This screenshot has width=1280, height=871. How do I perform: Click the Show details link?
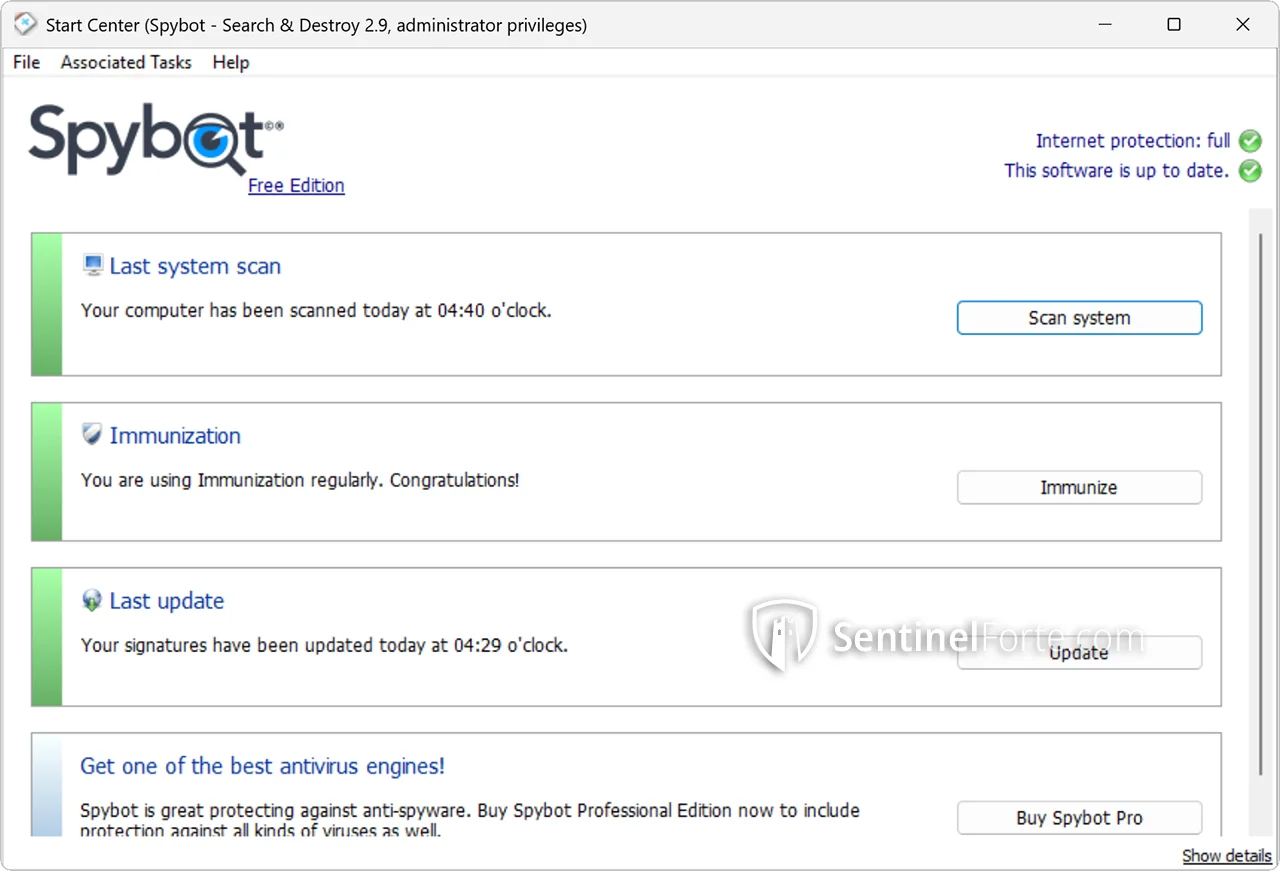[1227, 856]
